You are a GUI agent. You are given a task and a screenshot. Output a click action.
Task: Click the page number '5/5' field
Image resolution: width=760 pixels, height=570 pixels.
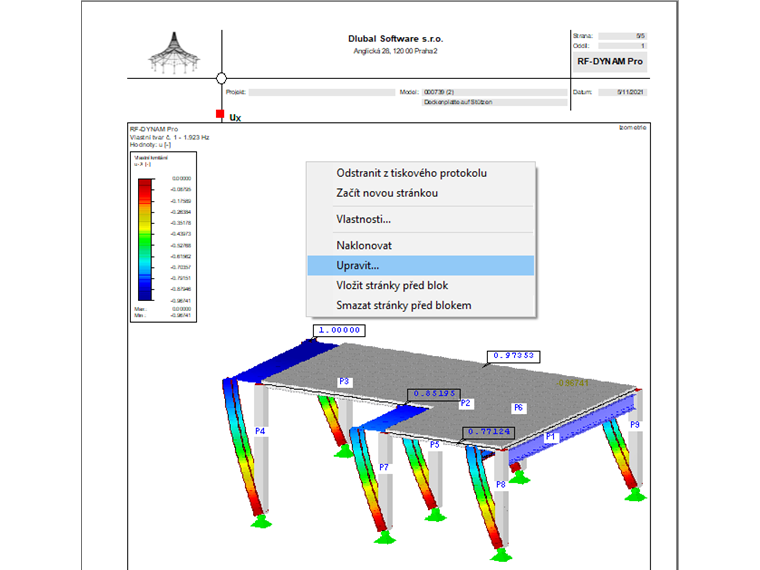[622, 36]
